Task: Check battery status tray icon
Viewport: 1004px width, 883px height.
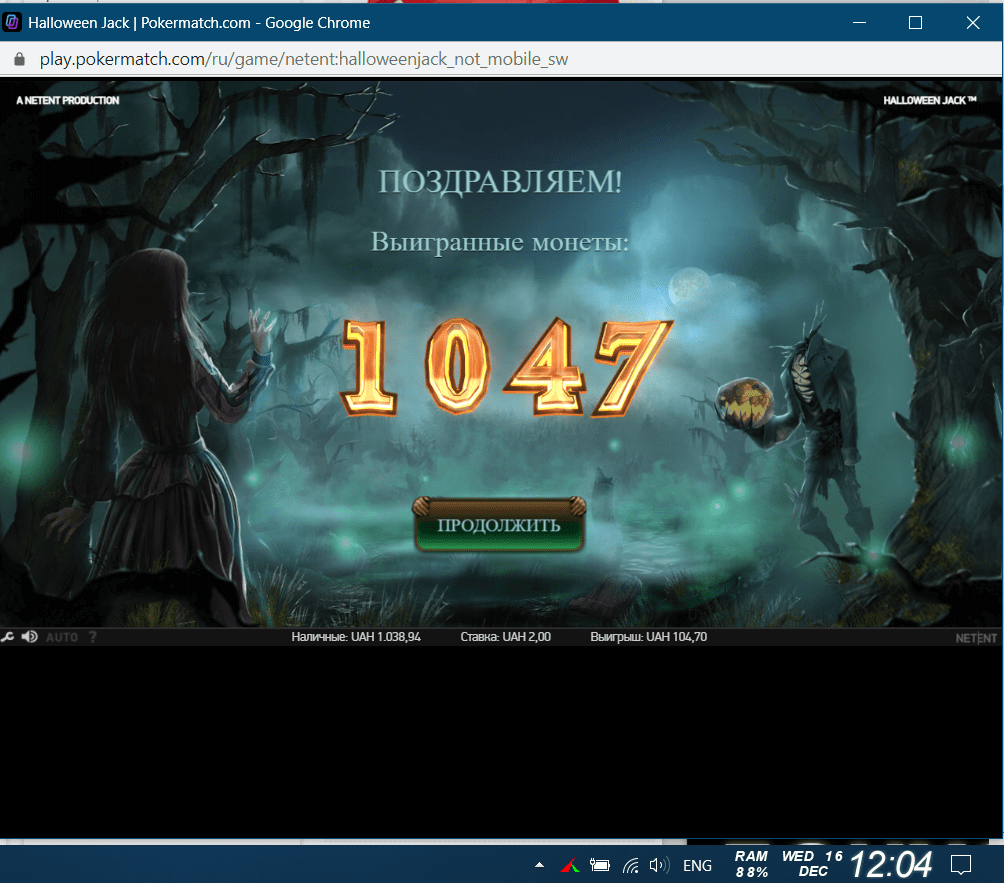Action: pos(600,866)
